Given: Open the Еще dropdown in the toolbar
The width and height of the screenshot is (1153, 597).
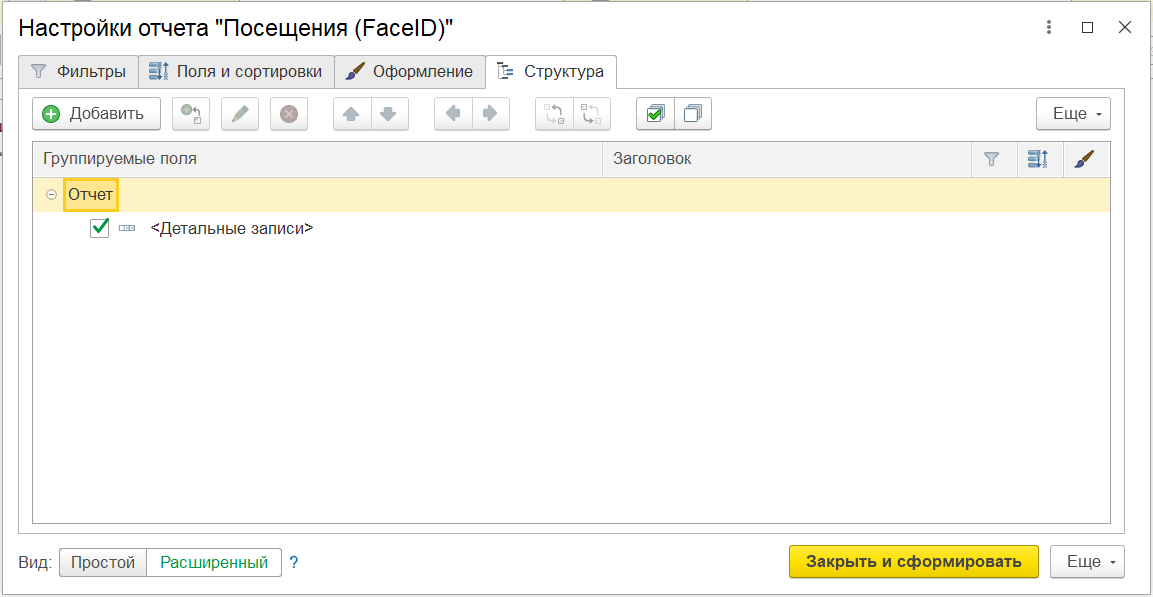Looking at the screenshot, I should click(1073, 114).
